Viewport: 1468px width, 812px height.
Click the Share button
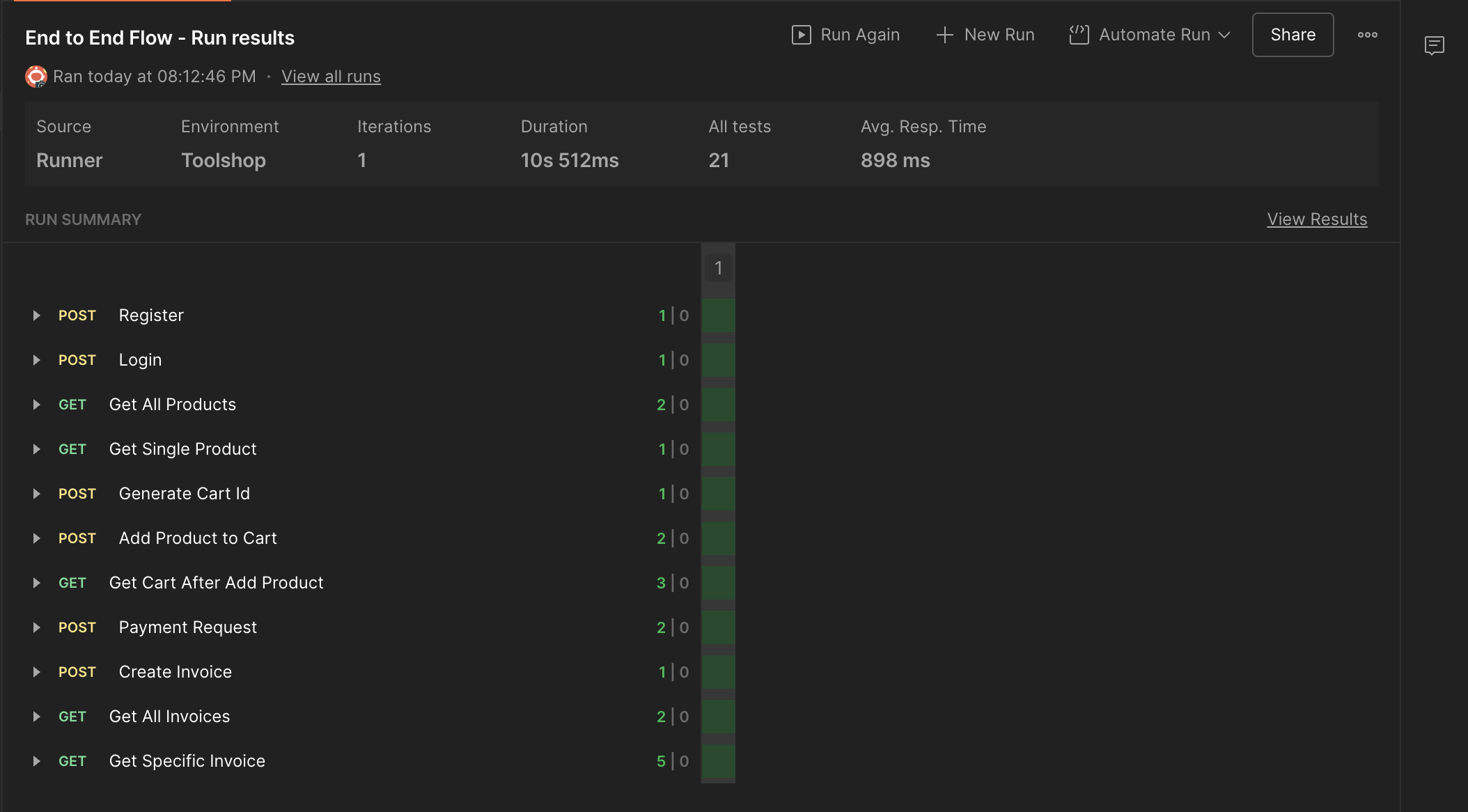click(x=1293, y=35)
